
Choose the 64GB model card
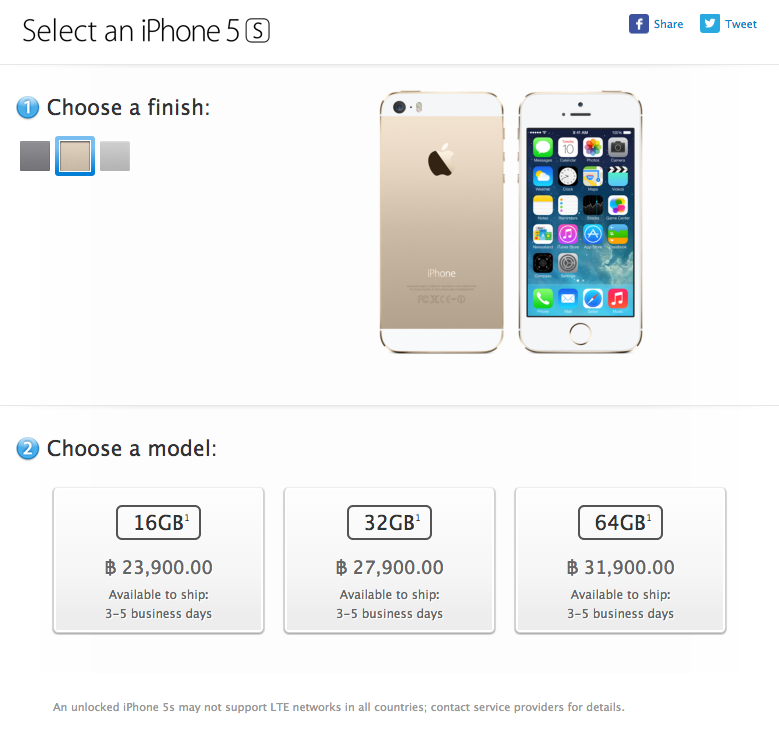(x=621, y=560)
